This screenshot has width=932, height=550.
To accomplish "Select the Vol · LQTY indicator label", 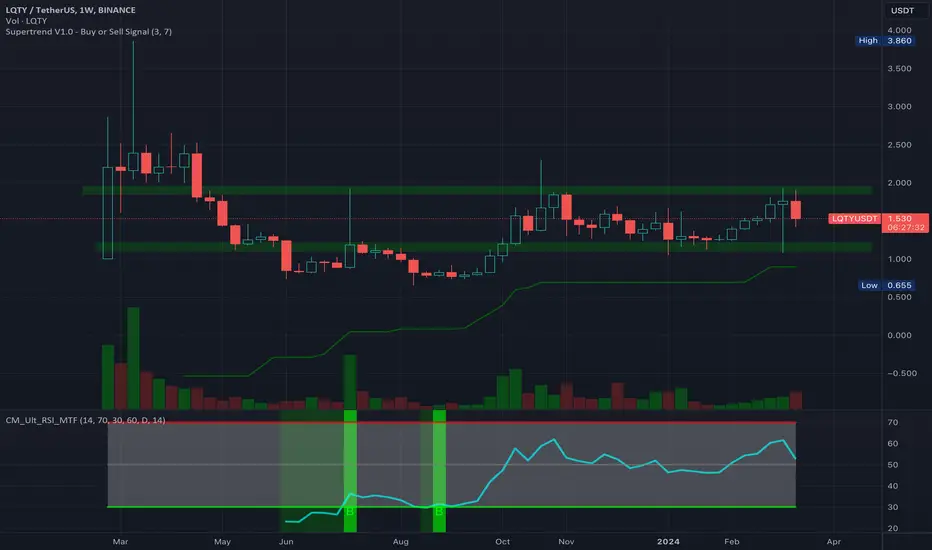I will [26, 21].
